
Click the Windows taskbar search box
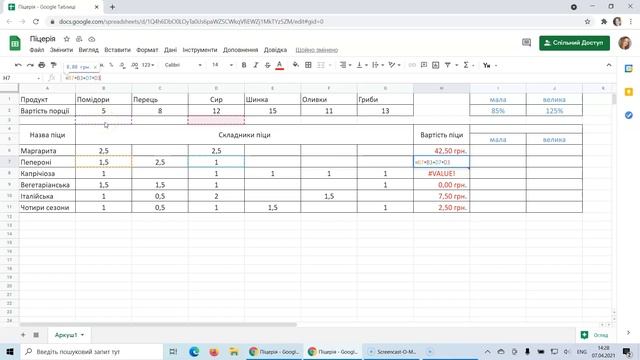[x=91, y=351]
